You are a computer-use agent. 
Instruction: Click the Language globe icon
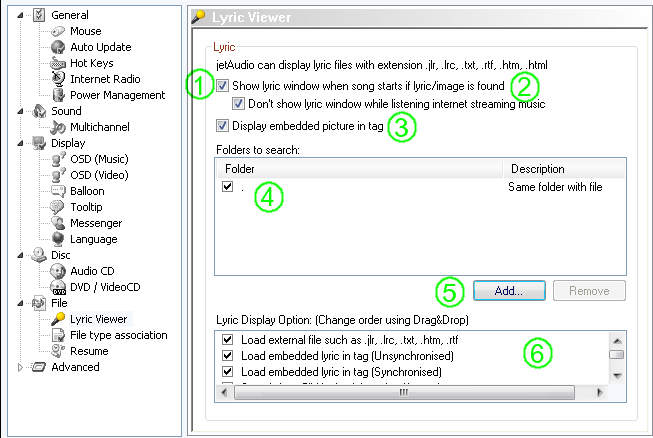(58, 239)
